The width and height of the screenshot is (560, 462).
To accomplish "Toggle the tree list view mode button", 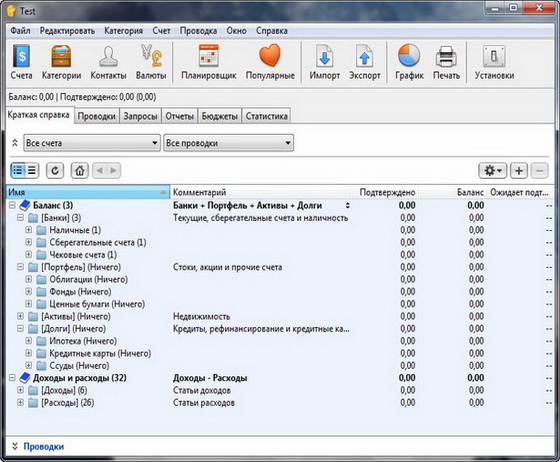I will click(18, 170).
